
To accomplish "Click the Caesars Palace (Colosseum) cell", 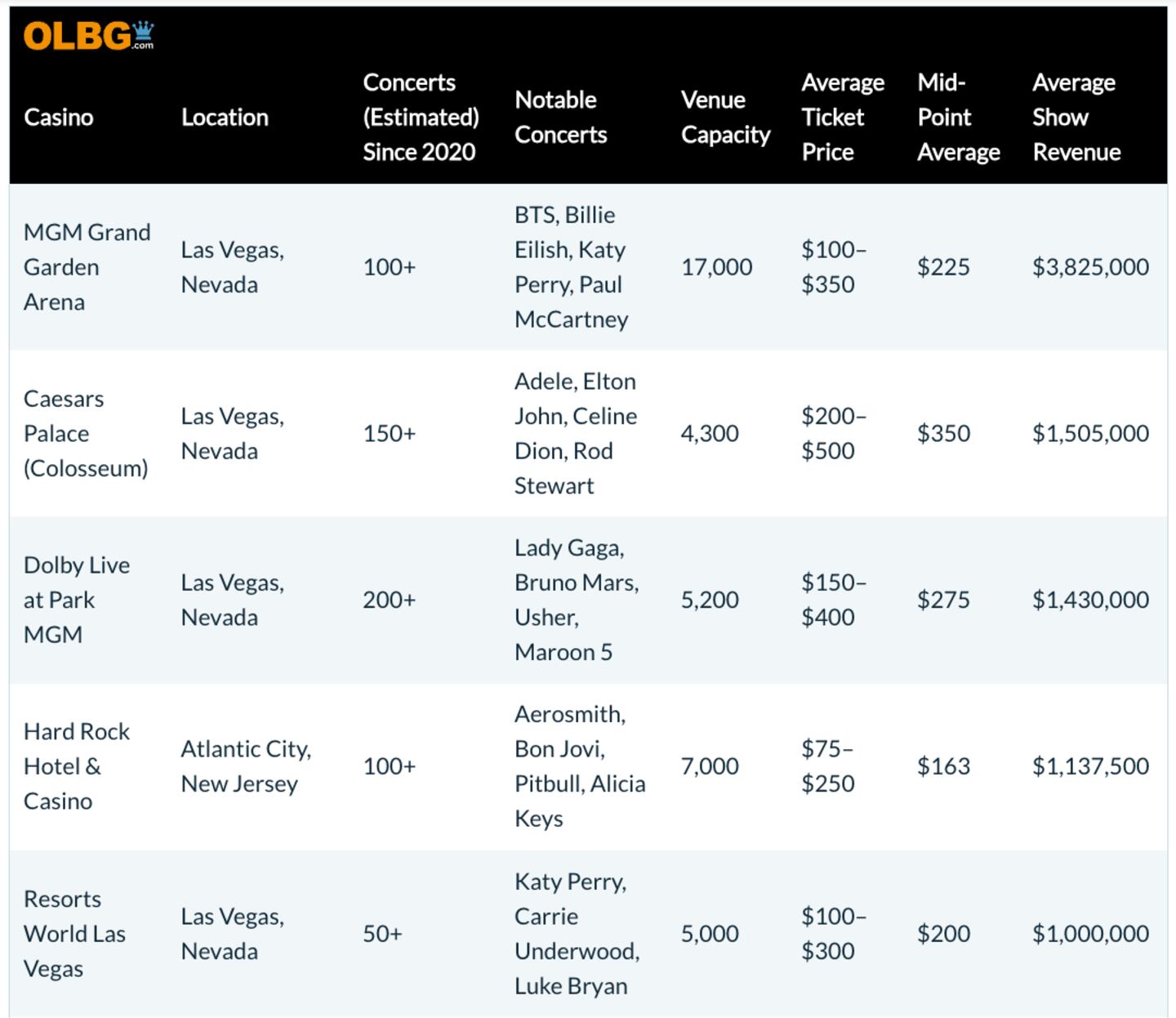I will pyautogui.click(x=86, y=434).
